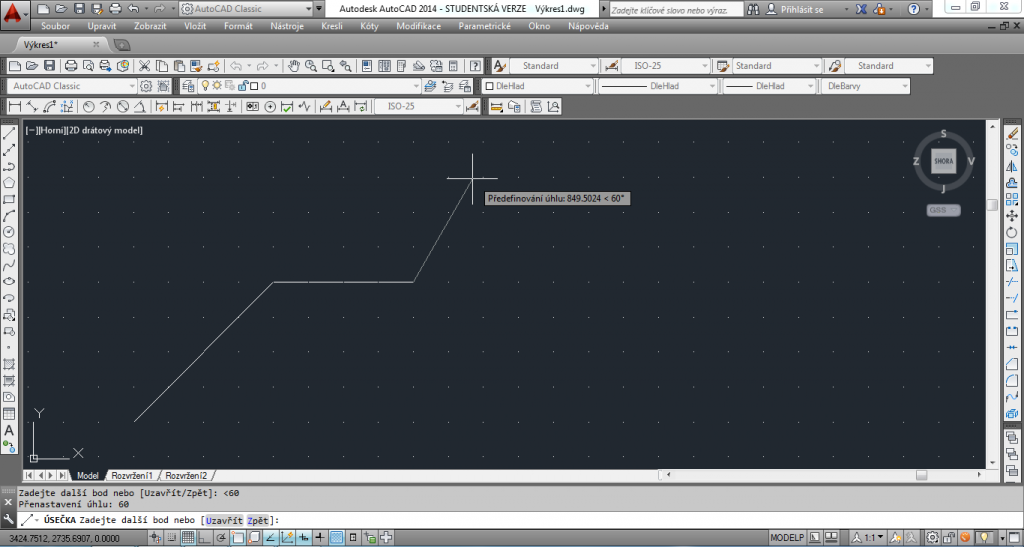Open the Soubor menu
Viewport: 1024px width, 547px height.
click(55, 26)
